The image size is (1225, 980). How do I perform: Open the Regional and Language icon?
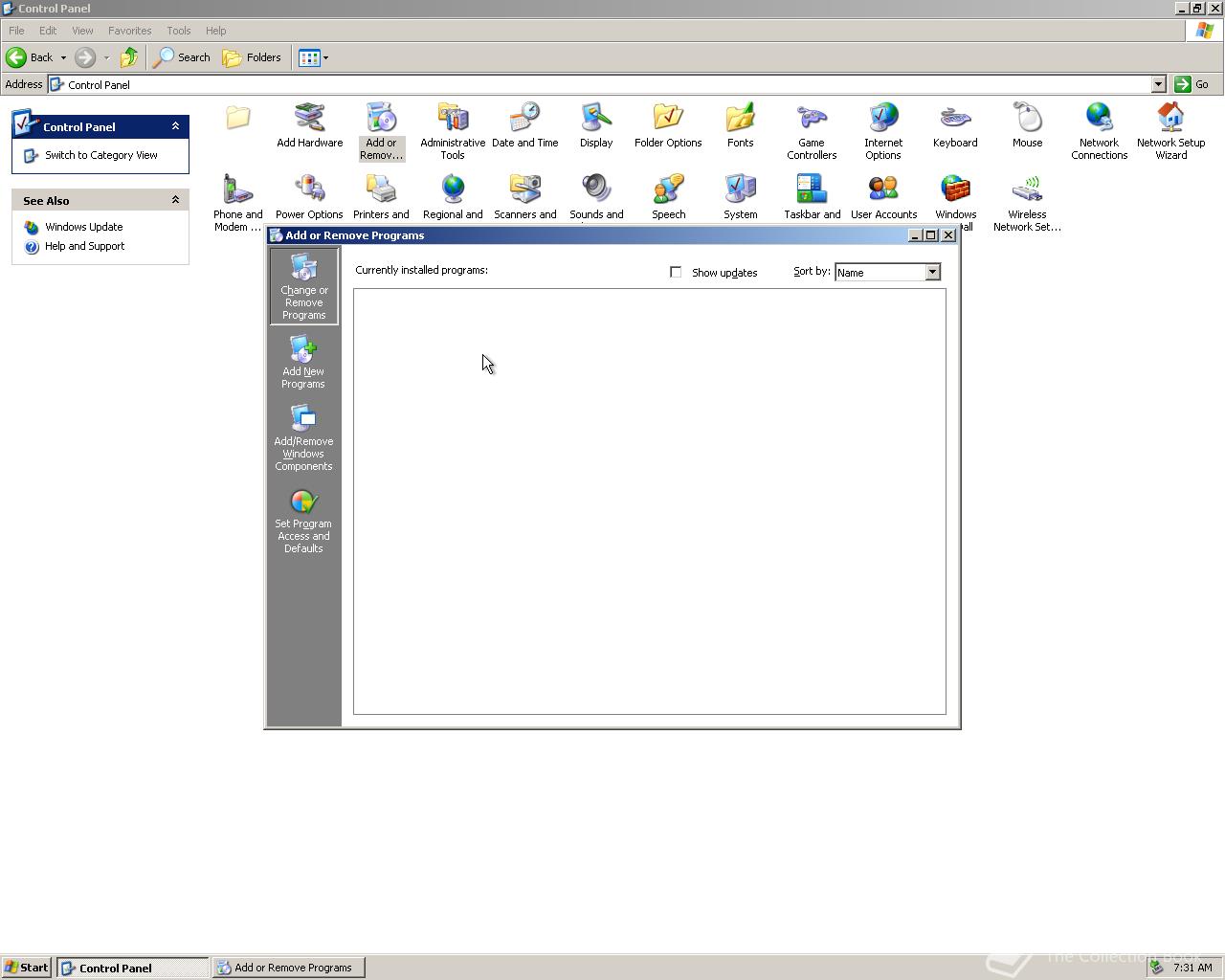[453, 197]
